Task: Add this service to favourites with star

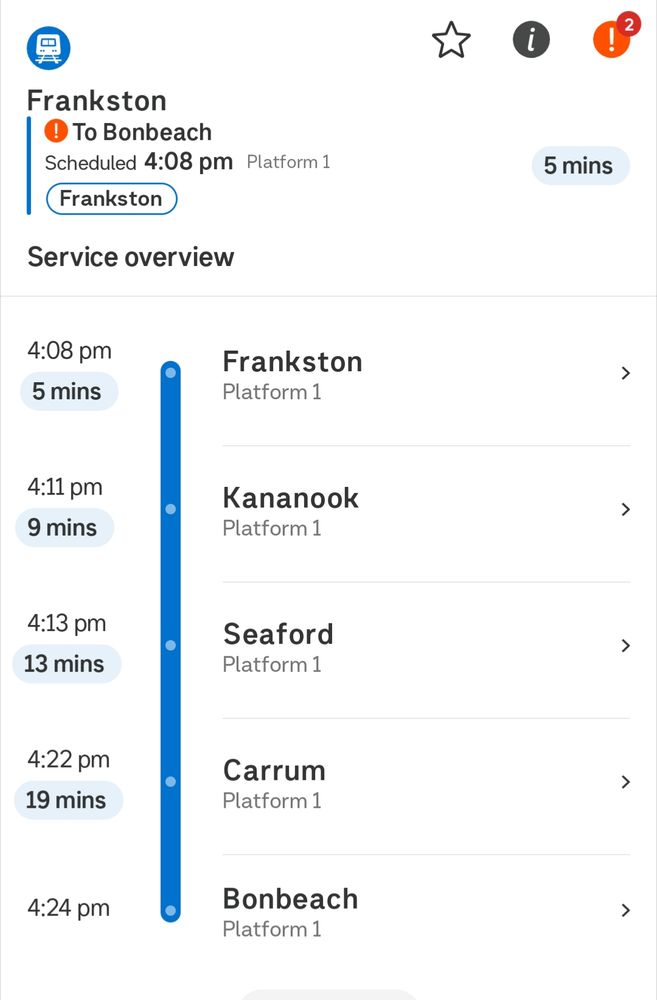Action: pos(451,41)
